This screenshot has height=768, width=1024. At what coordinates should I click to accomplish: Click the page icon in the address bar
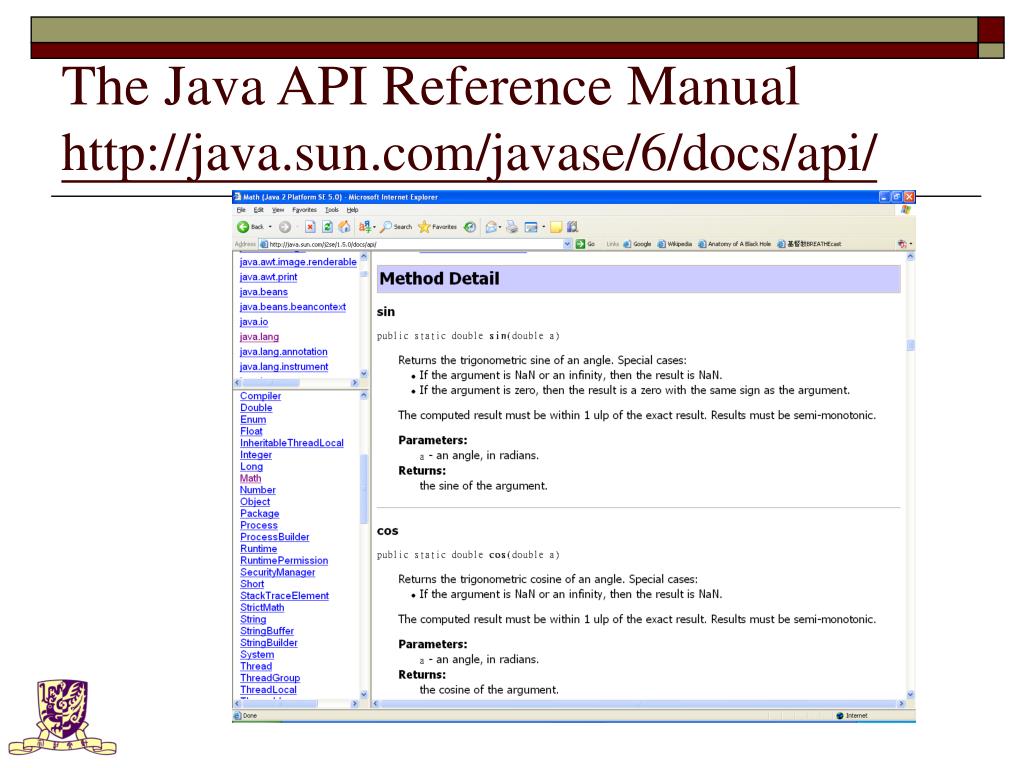pyautogui.click(x=264, y=244)
